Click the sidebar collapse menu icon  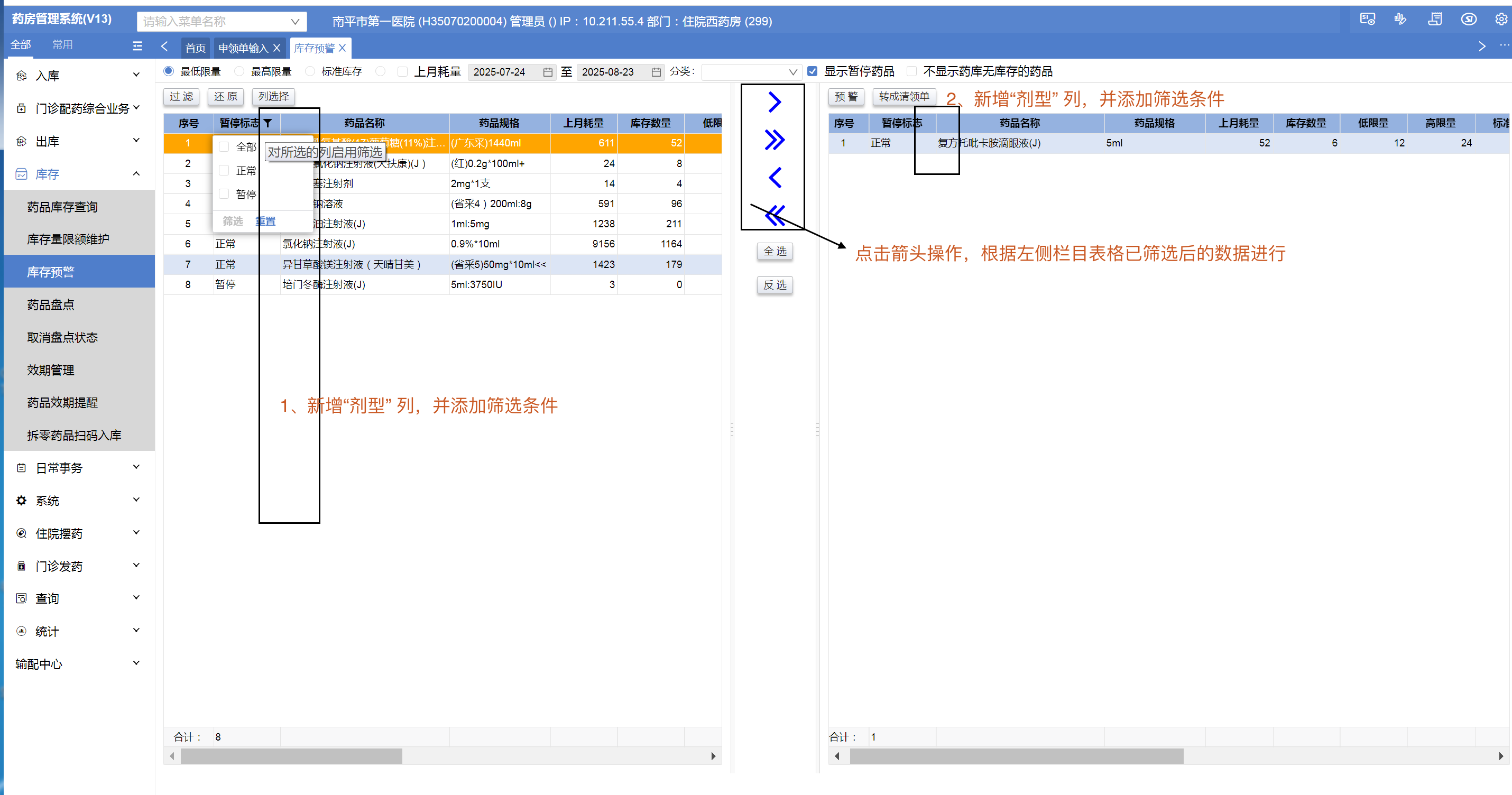137,46
